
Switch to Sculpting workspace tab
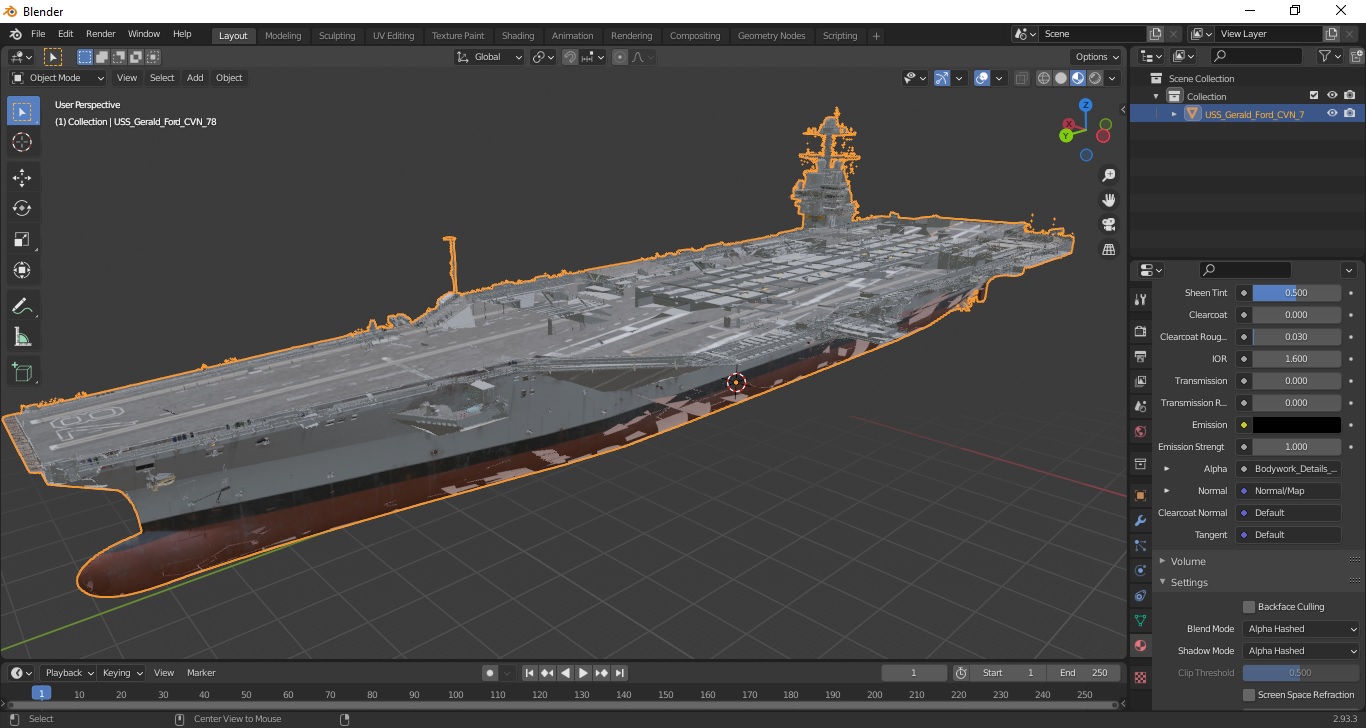337,36
